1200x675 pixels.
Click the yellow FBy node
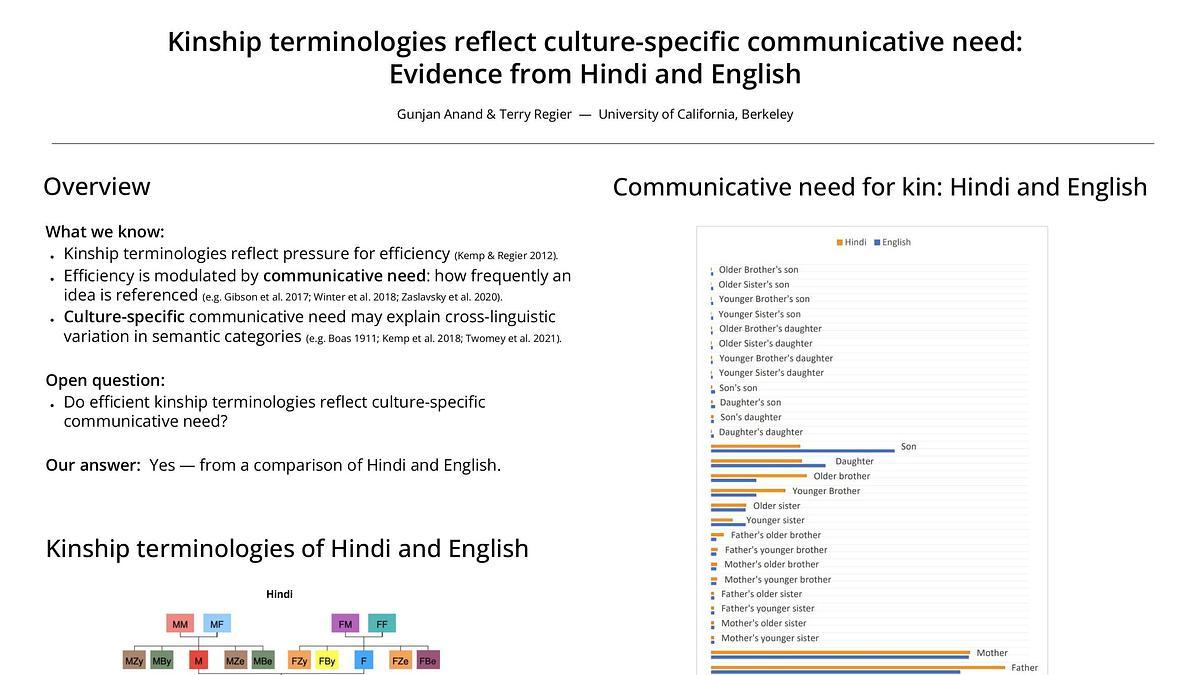[327, 661]
